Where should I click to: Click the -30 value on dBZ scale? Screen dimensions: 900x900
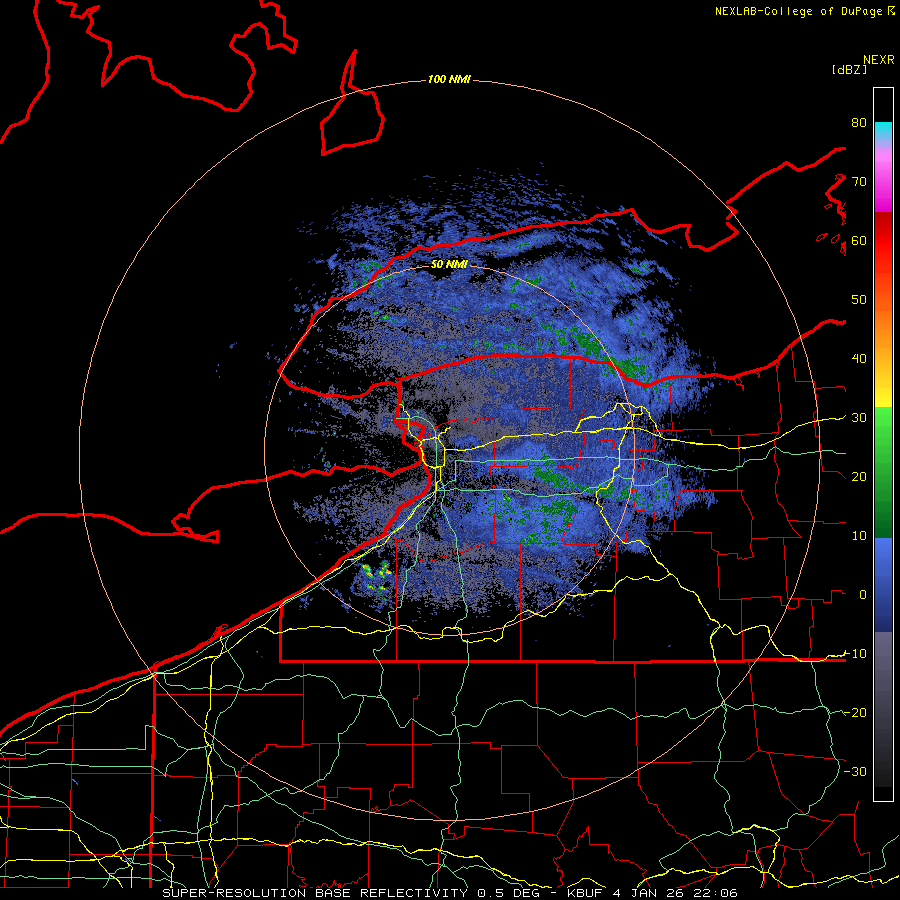tap(855, 771)
